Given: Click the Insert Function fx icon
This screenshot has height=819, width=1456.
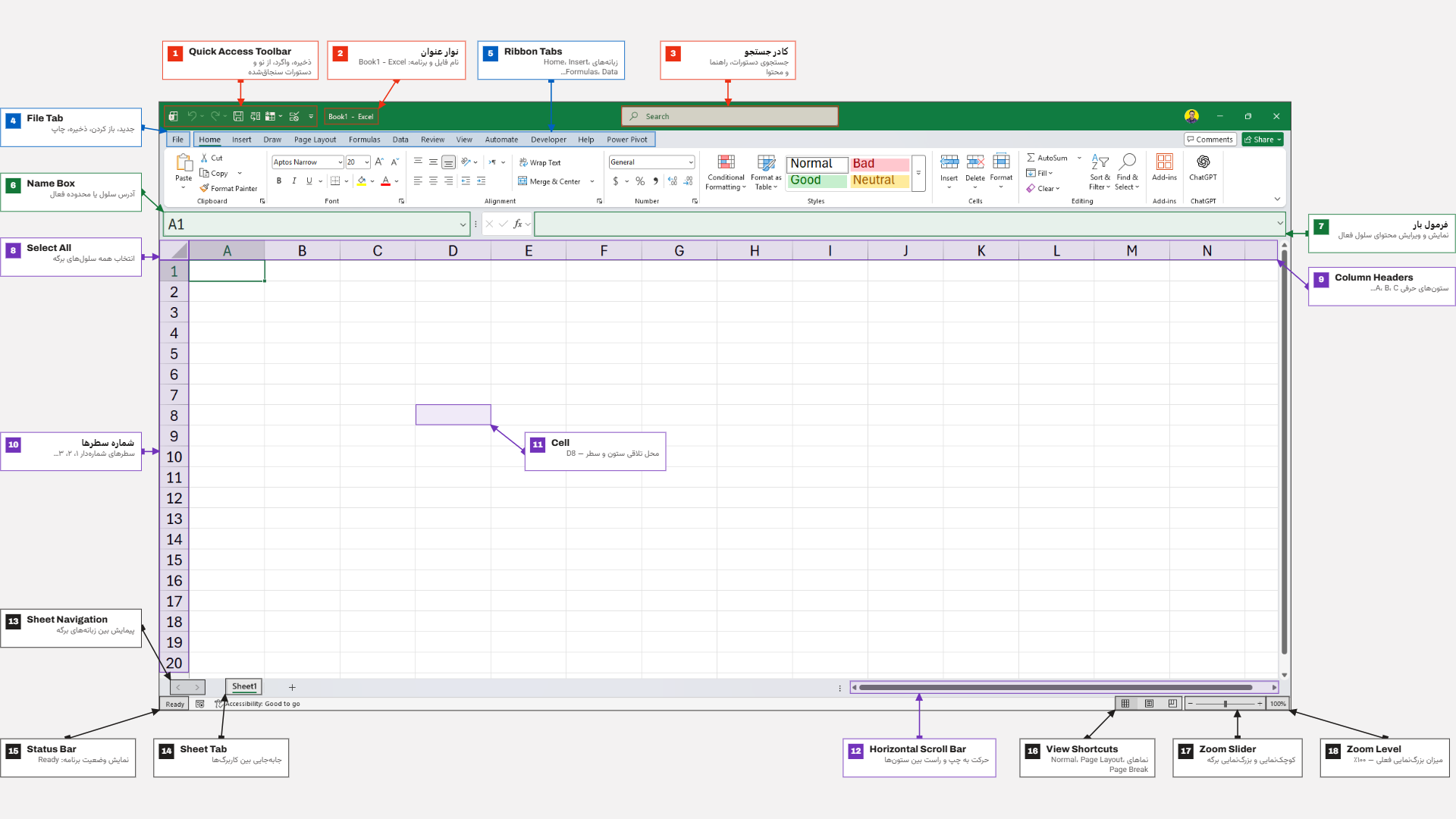Looking at the screenshot, I should click(518, 224).
